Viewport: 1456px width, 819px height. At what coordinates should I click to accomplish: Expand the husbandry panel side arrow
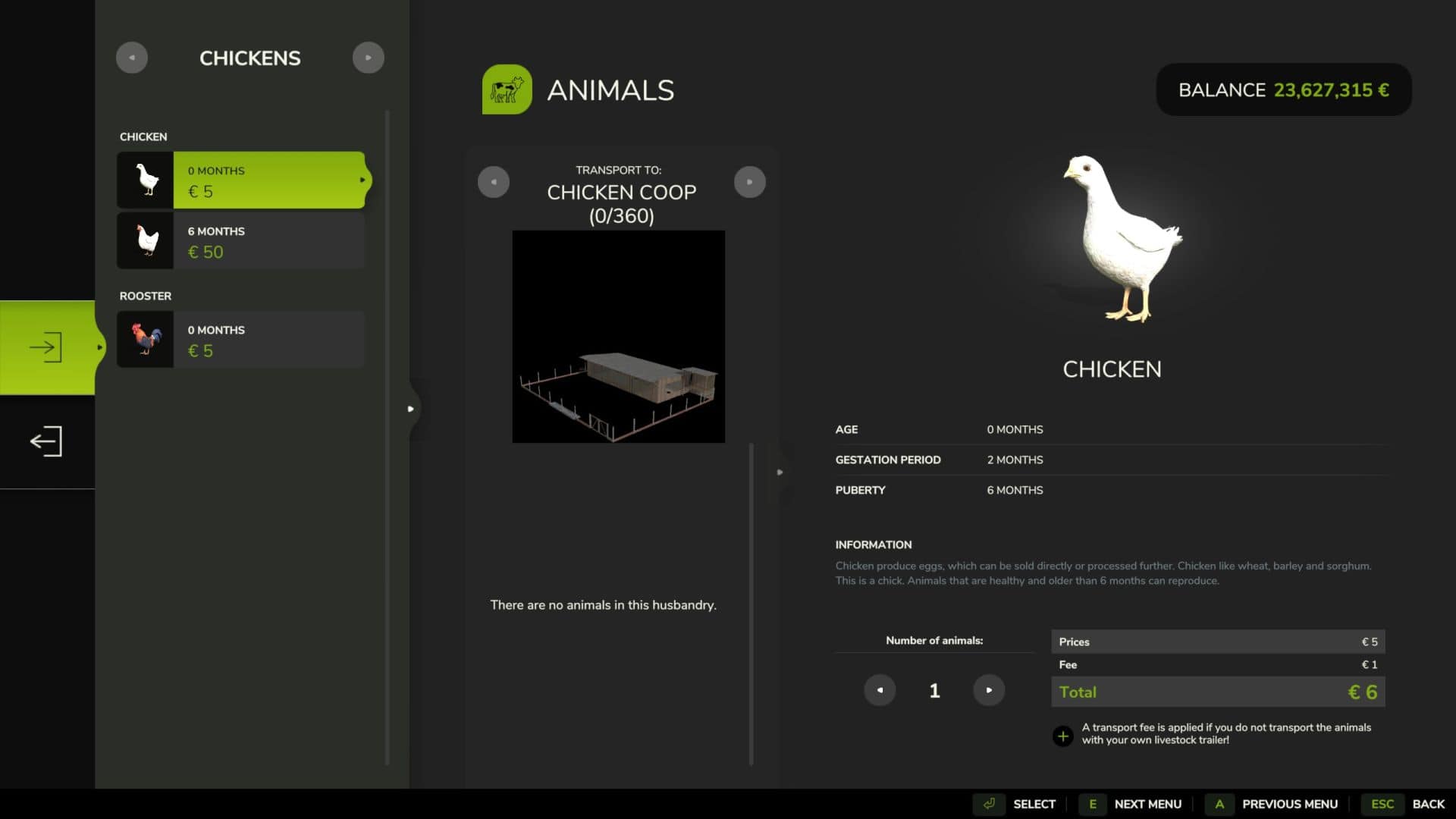coord(780,472)
